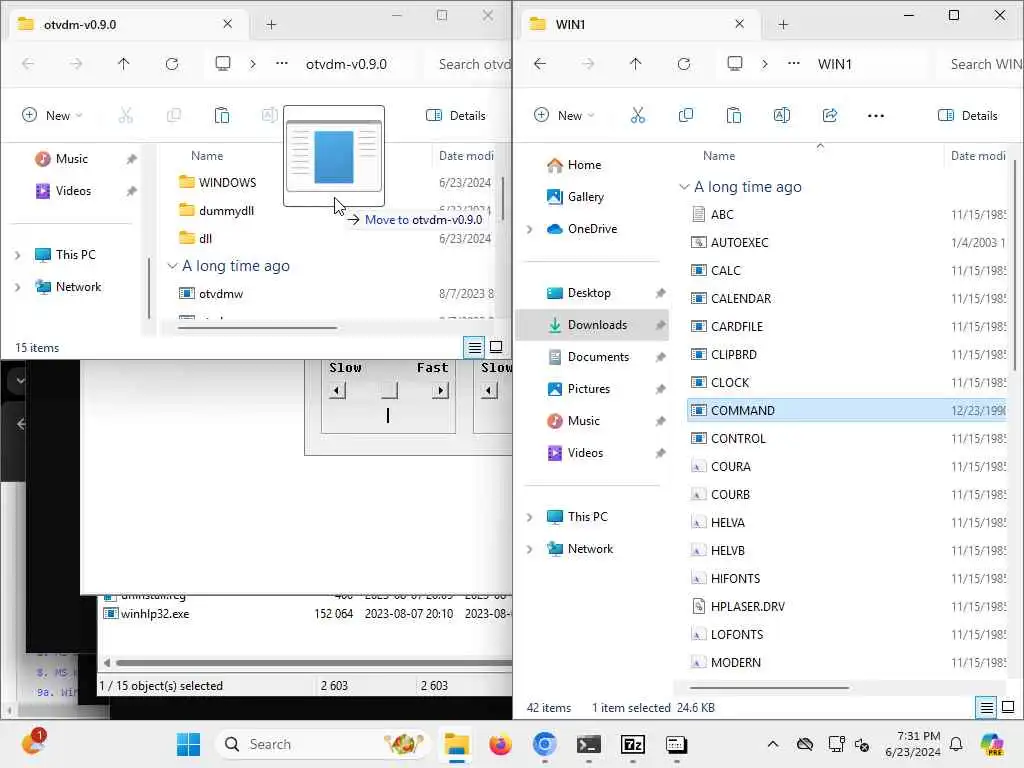This screenshot has width=1024, height=768.
Task: Collapse the 'A long time ago' group in WIN1
Action: click(684, 187)
